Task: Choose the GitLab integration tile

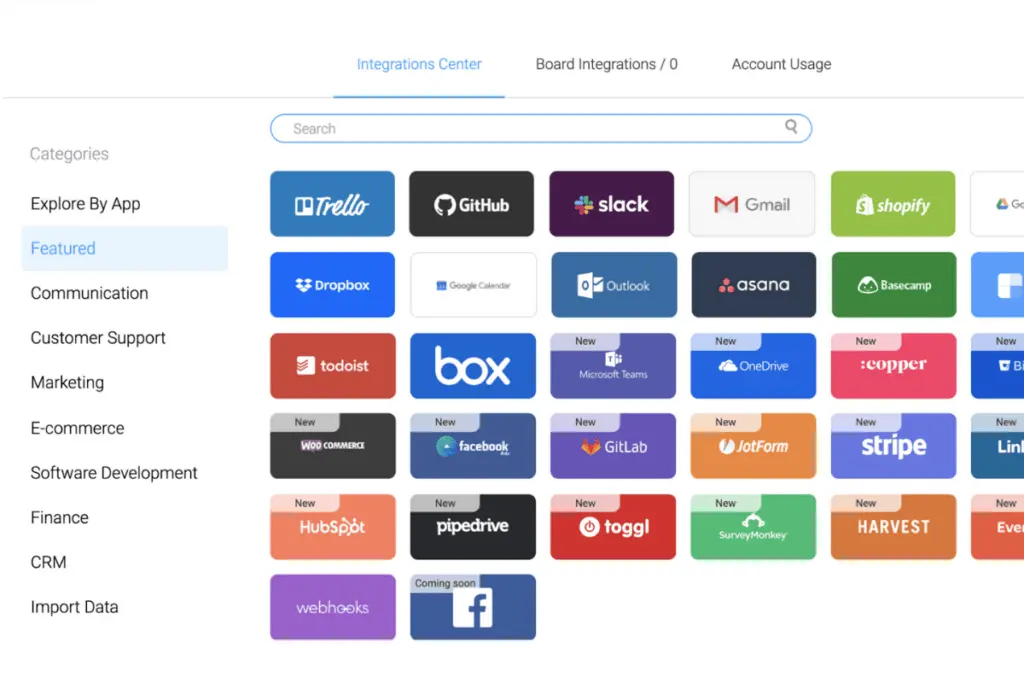Action: coord(613,446)
